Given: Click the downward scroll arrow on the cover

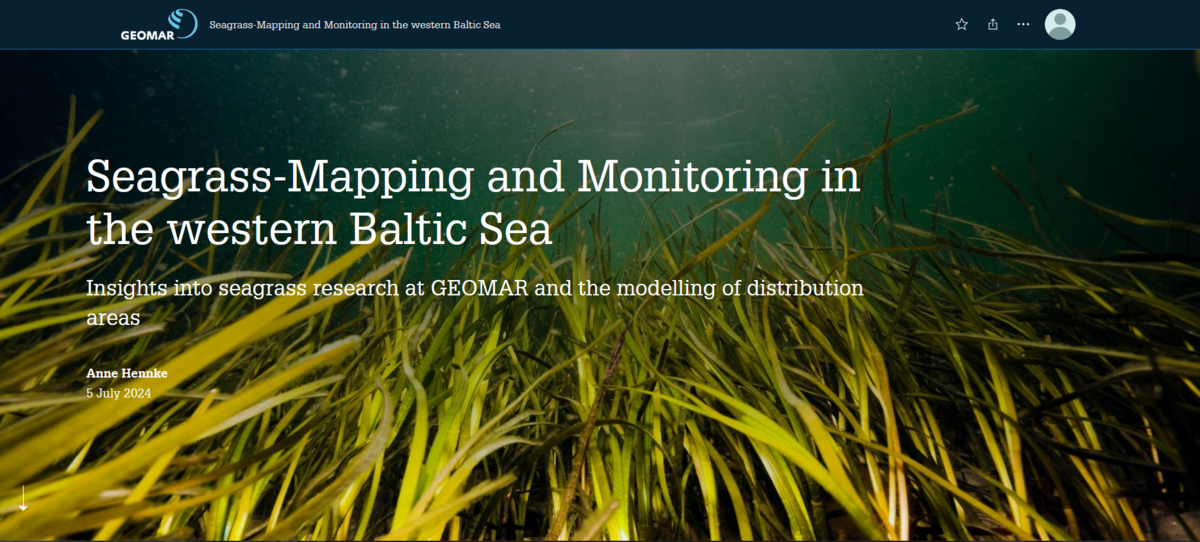Looking at the screenshot, I should [24, 498].
